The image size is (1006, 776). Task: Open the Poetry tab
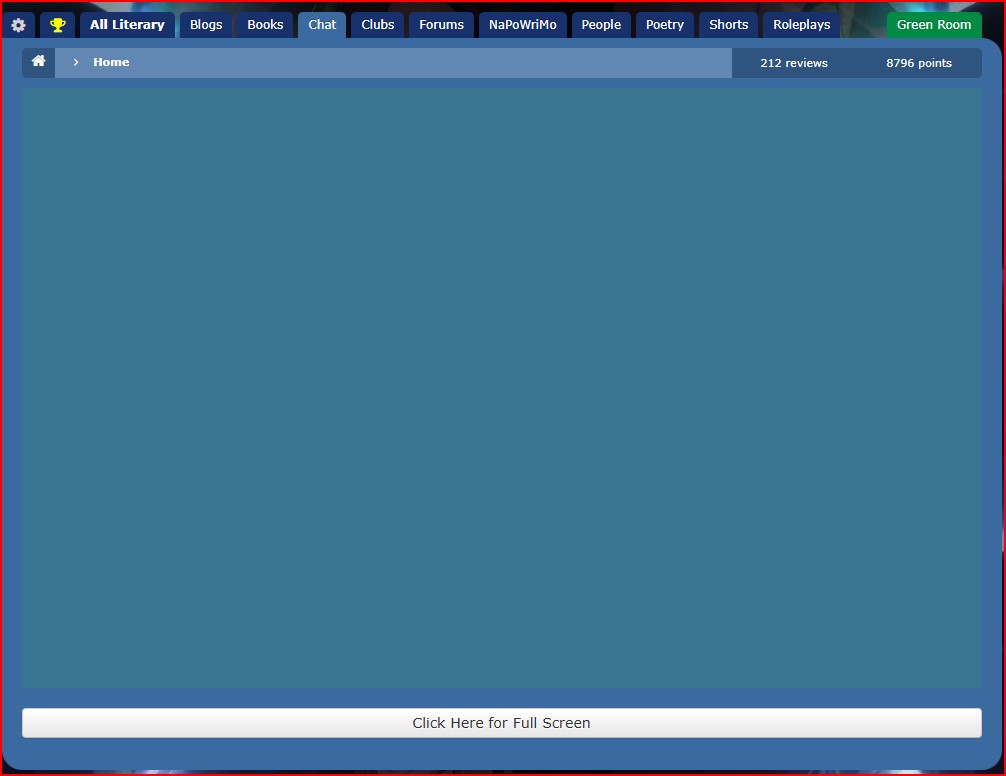(x=665, y=25)
